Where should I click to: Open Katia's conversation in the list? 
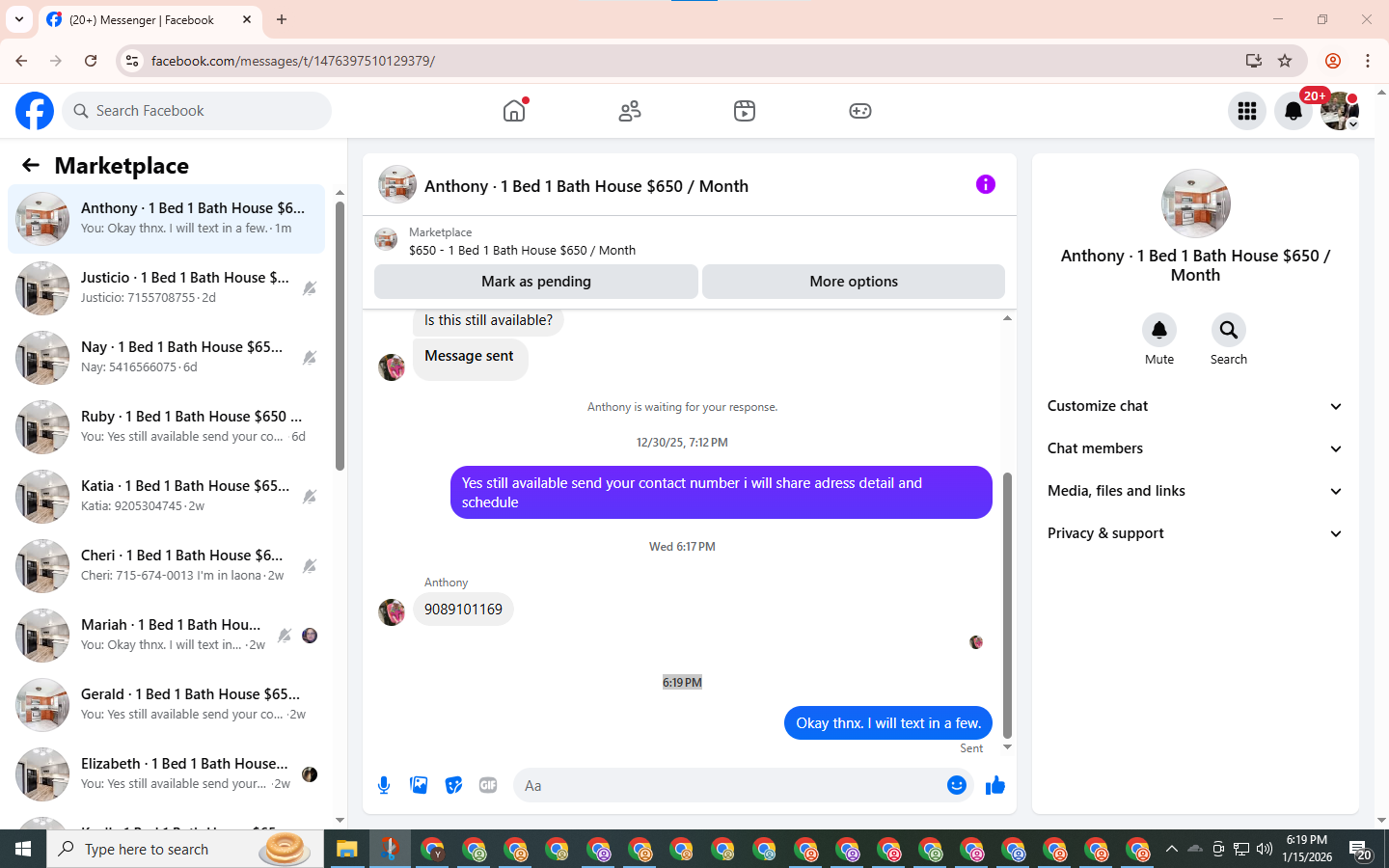click(x=166, y=497)
